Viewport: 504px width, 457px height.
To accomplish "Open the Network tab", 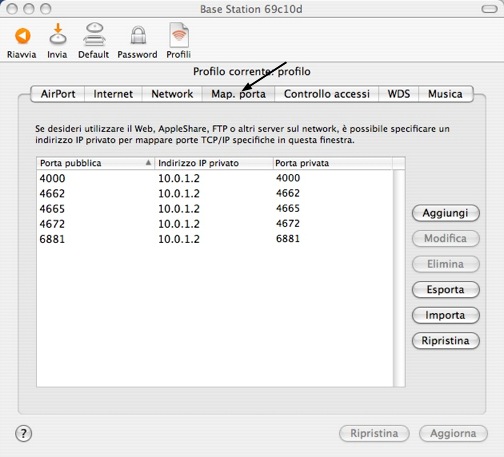I will pos(172,94).
